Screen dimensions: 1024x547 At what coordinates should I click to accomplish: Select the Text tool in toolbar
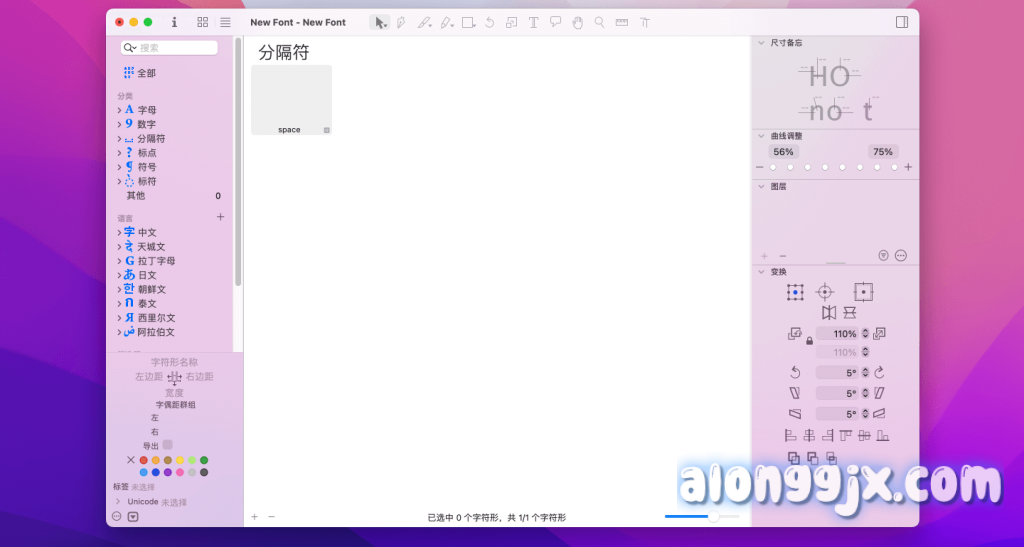[x=533, y=22]
